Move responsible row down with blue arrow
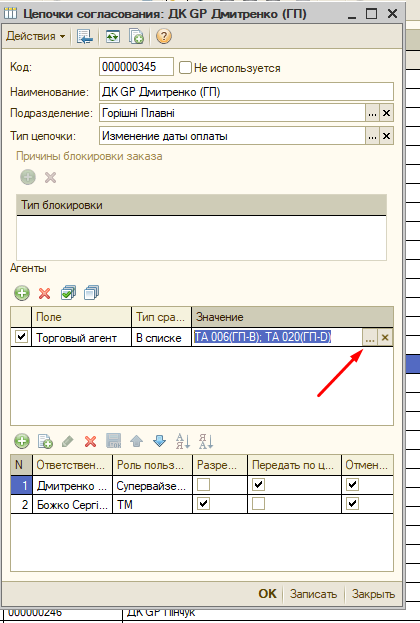The height and width of the screenshot is (623, 420). click(159, 441)
